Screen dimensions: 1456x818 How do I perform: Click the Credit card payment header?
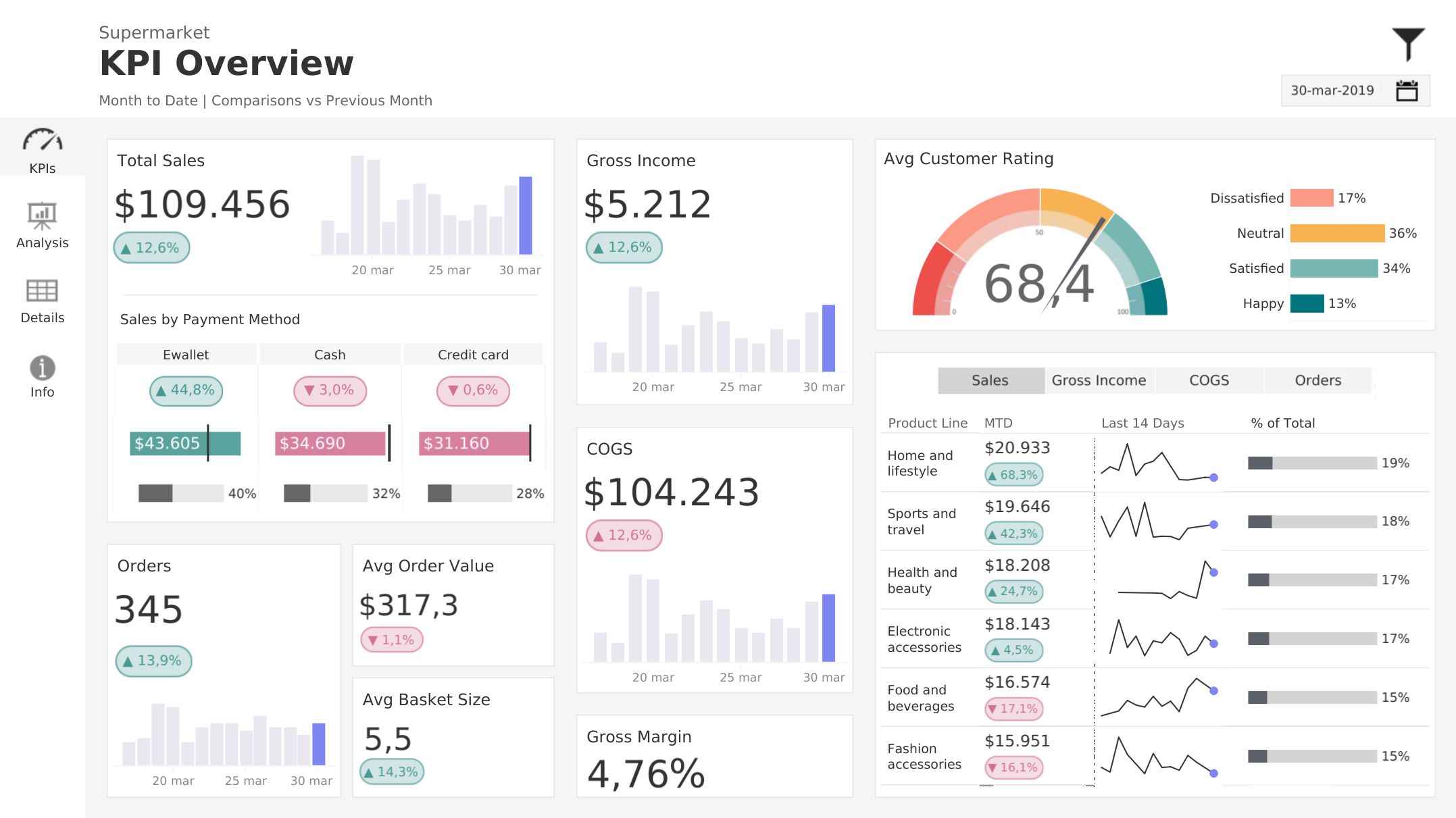[x=473, y=355]
